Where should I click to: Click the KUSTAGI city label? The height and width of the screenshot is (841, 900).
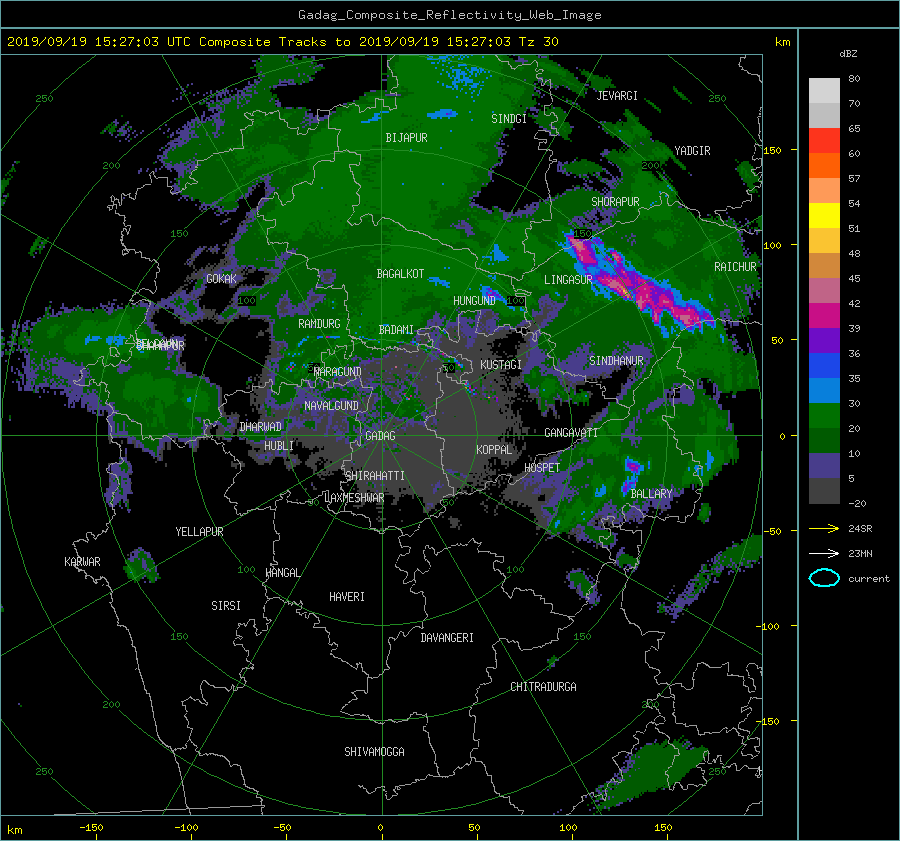click(501, 365)
